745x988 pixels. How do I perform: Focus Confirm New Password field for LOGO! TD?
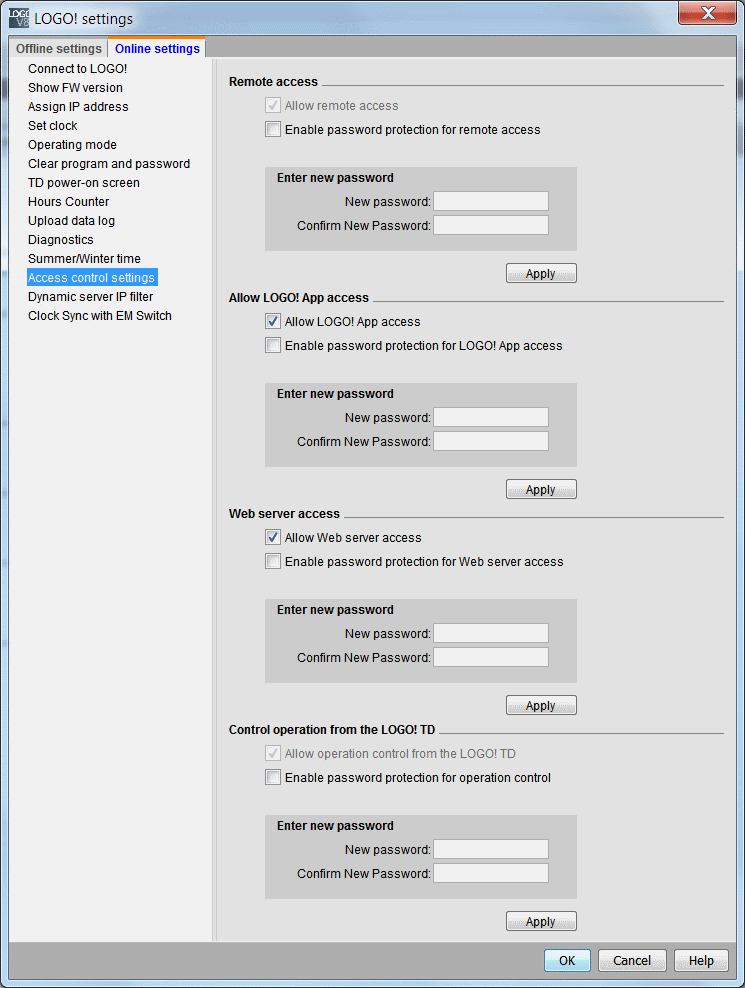[x=491, y=874]
